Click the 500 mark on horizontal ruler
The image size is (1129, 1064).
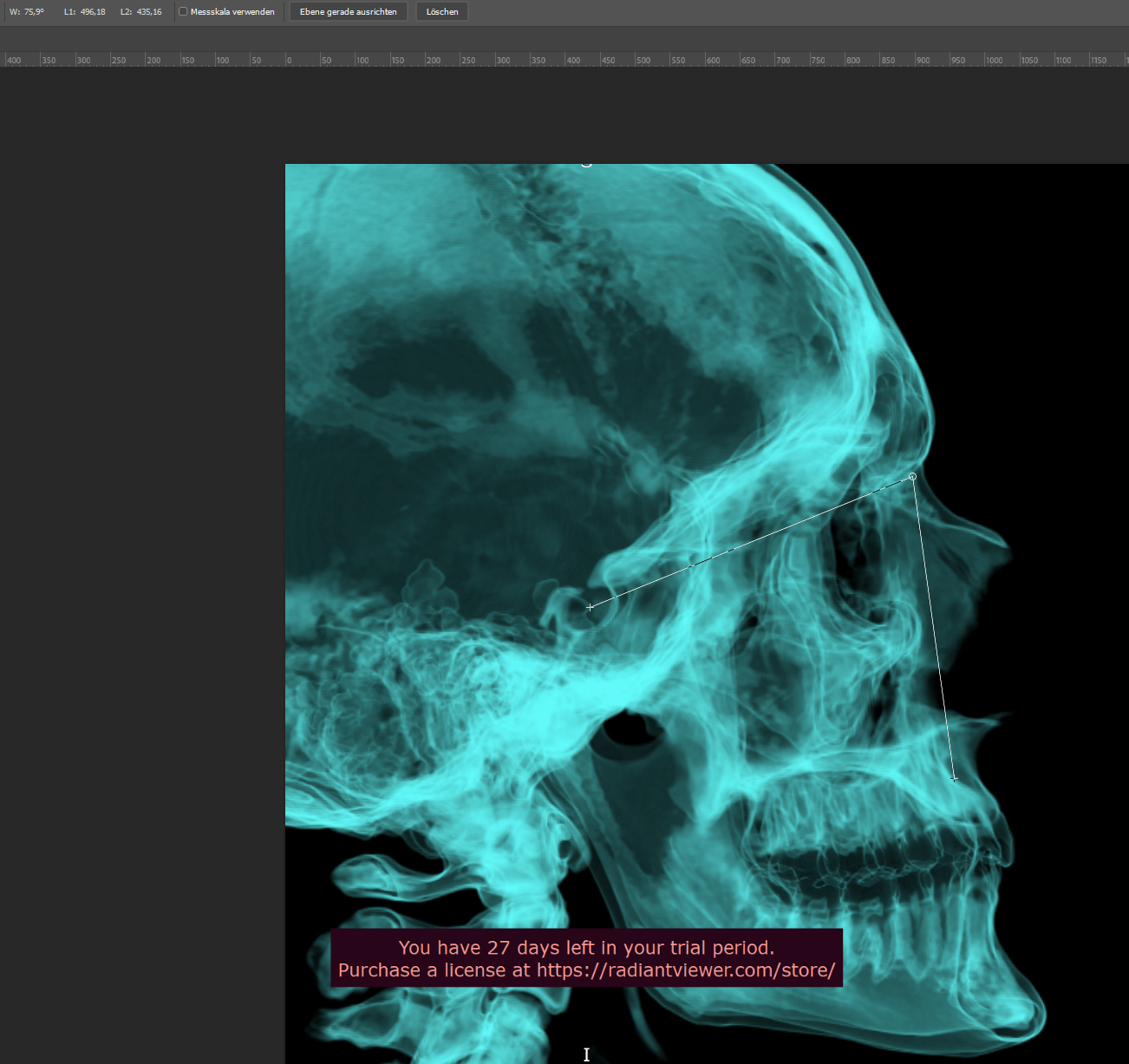[x=643, y=61]
